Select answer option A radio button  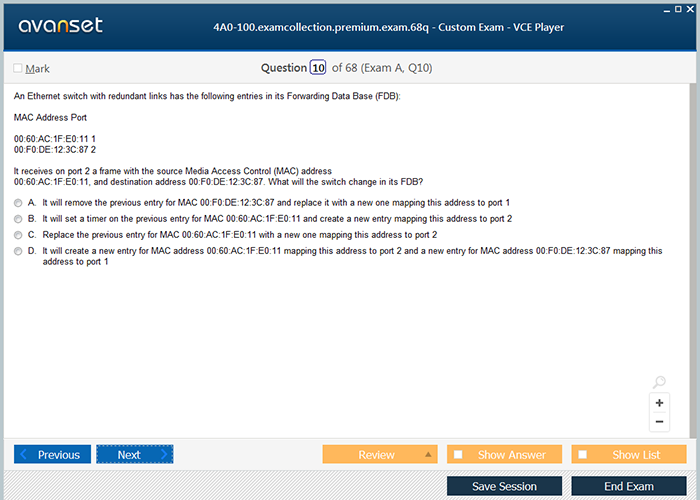[18, 202]
